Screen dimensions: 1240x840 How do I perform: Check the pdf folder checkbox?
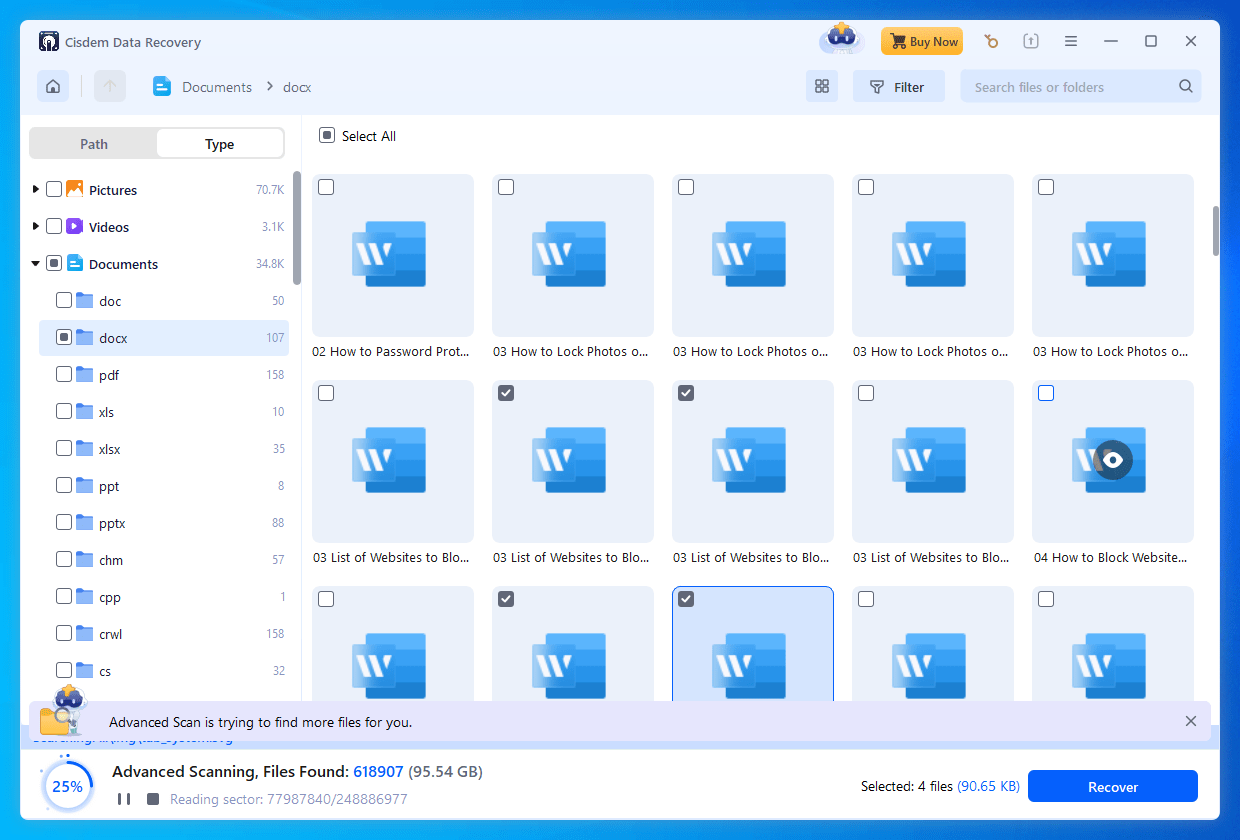62,374
